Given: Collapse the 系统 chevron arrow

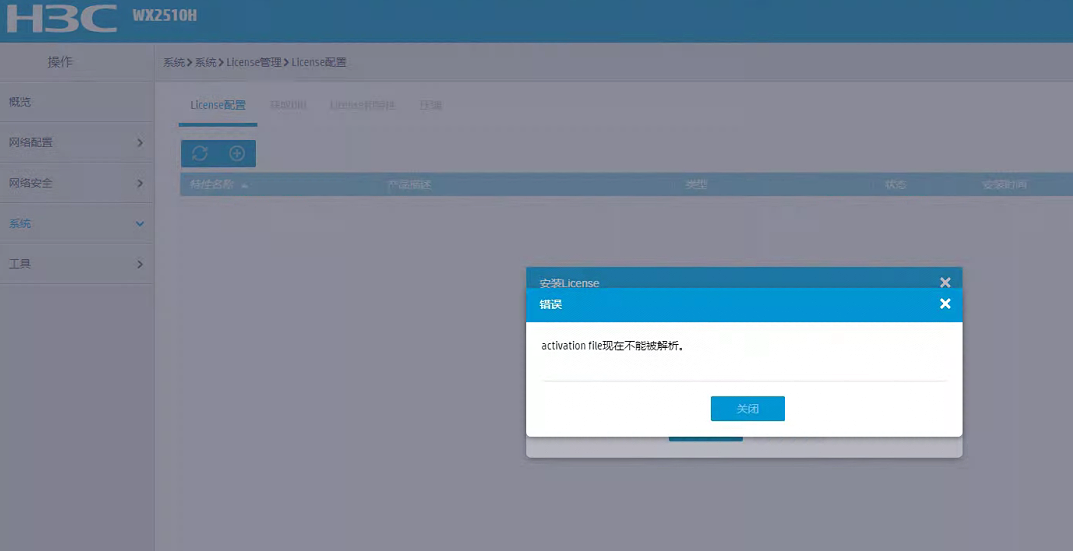Looking at the screenshot, I should pyautogui.click(x=140, y=223).
